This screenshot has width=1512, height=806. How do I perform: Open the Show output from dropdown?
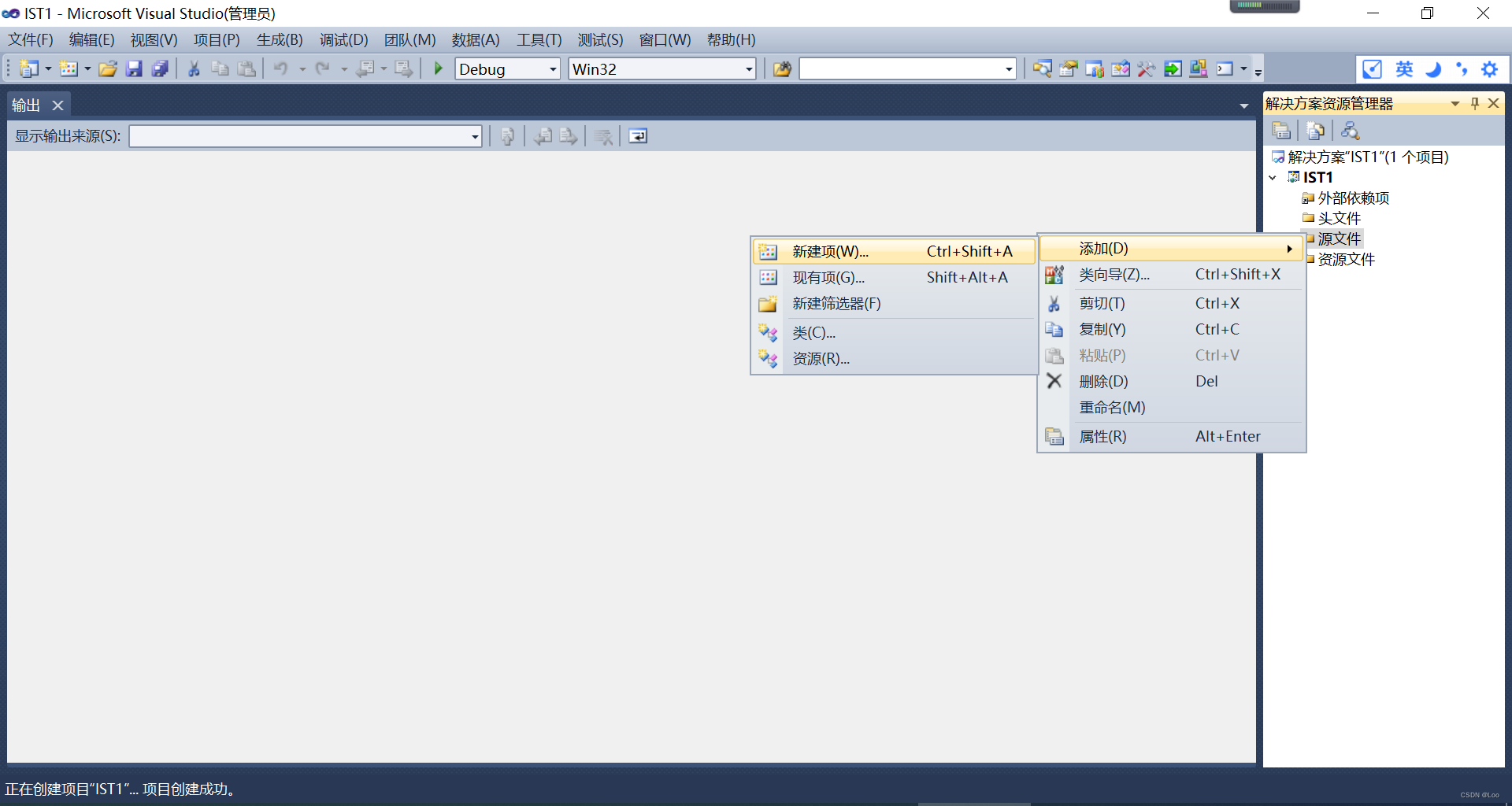475,136
